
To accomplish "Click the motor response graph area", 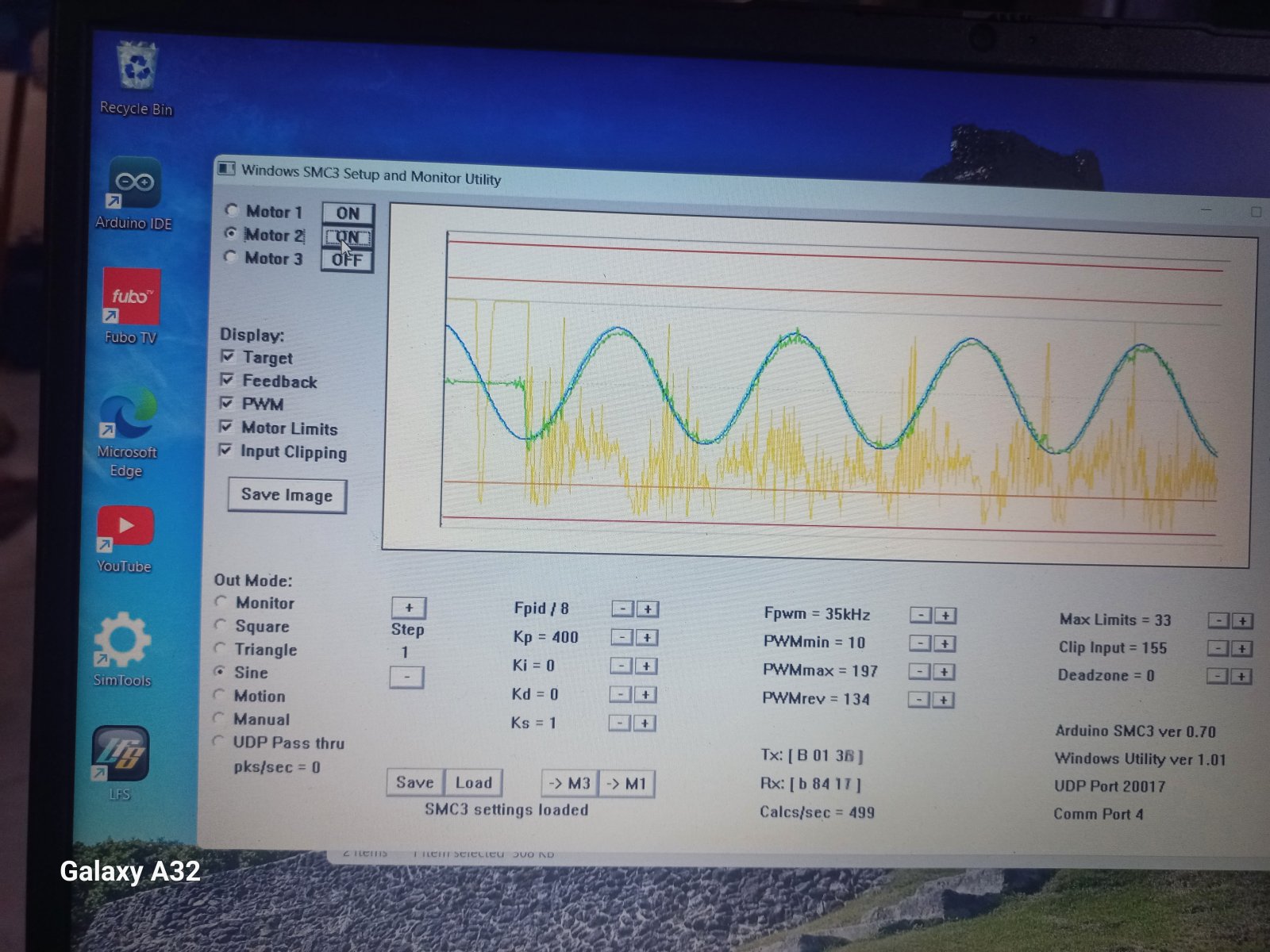I will pos(820,385).
